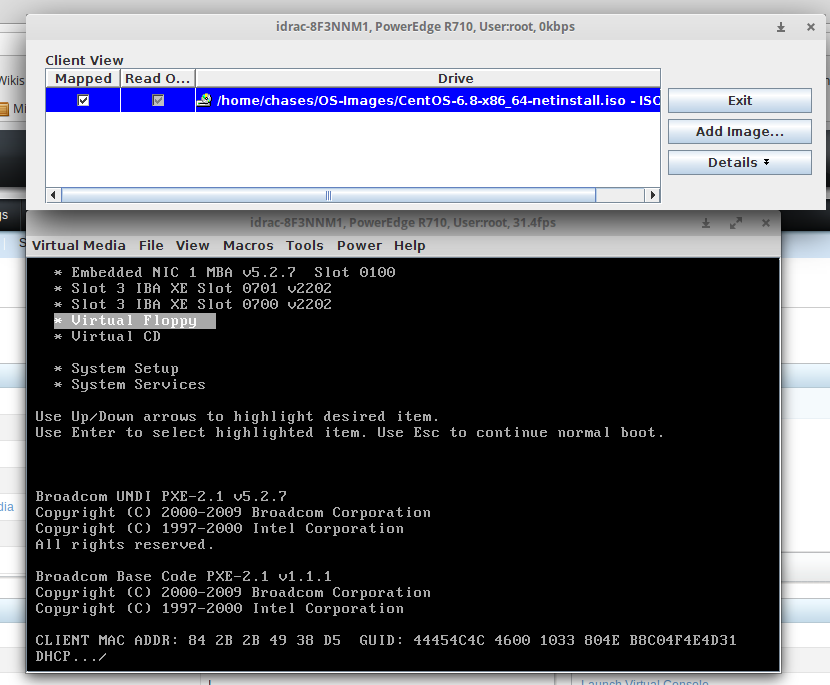This screenshot has width=830, height=685.
Task: Click the right arrow of the horizontal scrollbar
Action: click(x=652, y=195)
